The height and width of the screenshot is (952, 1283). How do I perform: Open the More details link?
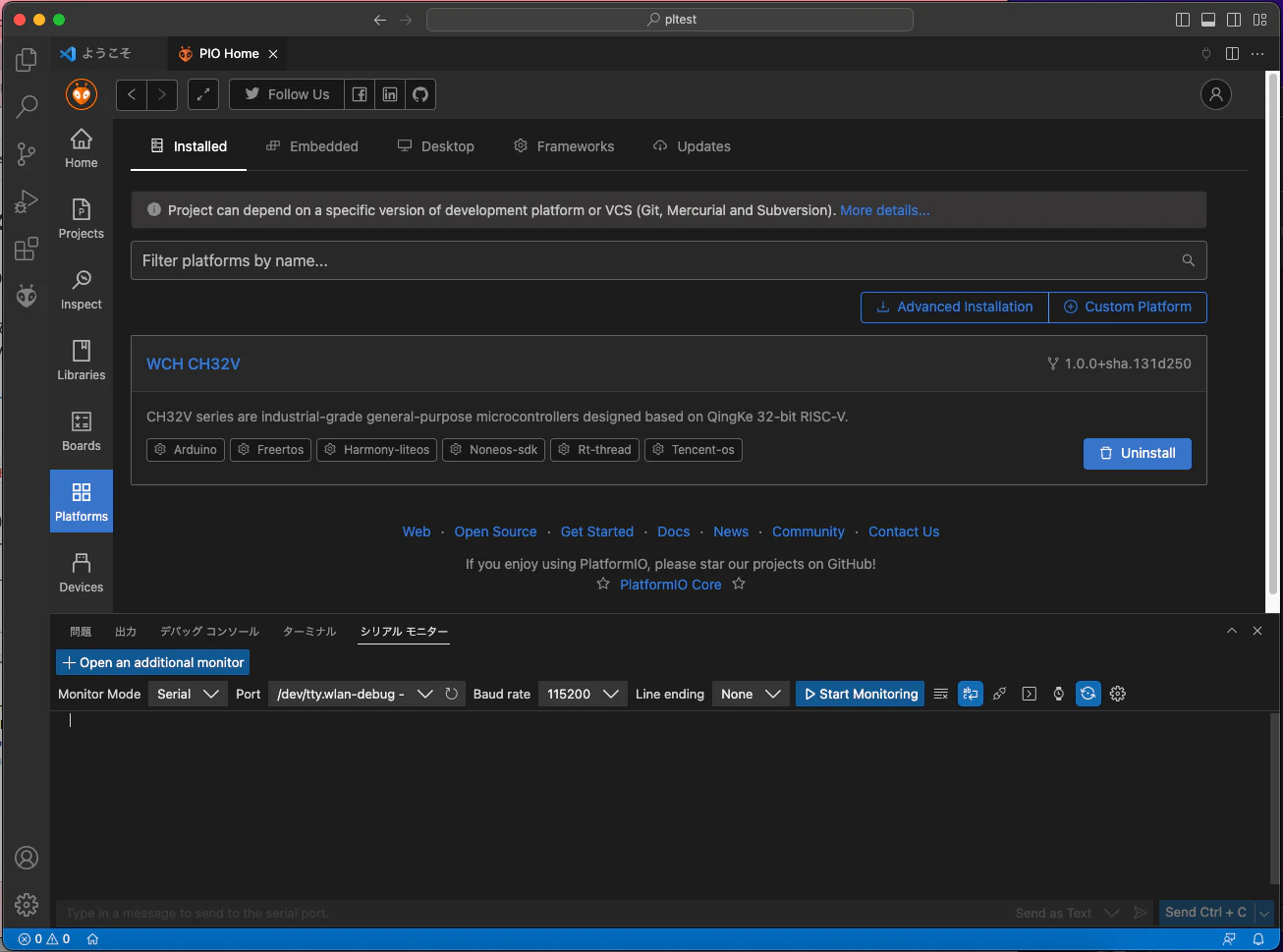(885, 210)
